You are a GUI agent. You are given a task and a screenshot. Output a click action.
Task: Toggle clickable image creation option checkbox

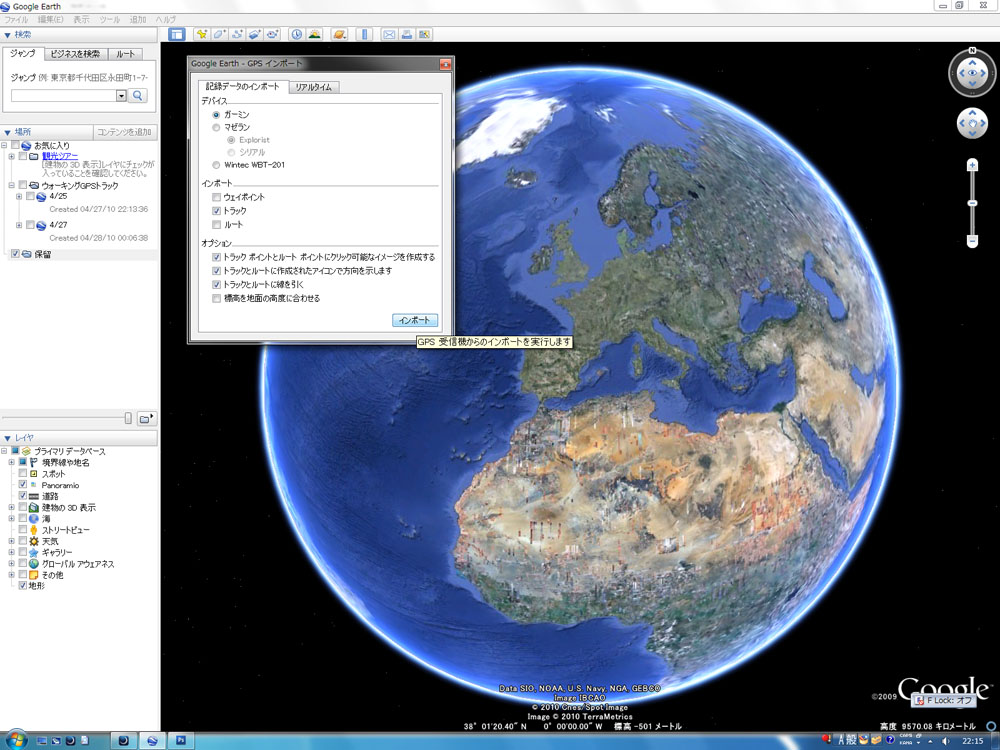coord(216,257)
